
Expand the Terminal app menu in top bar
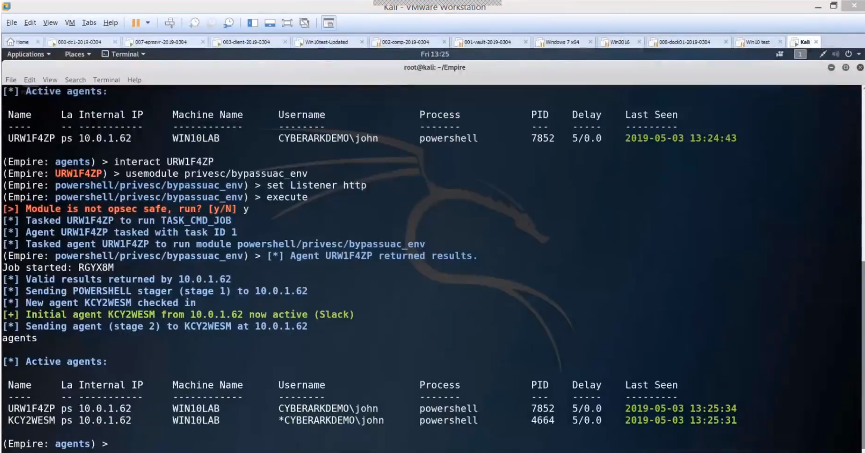pyautogui.click(x=124, y=54)
